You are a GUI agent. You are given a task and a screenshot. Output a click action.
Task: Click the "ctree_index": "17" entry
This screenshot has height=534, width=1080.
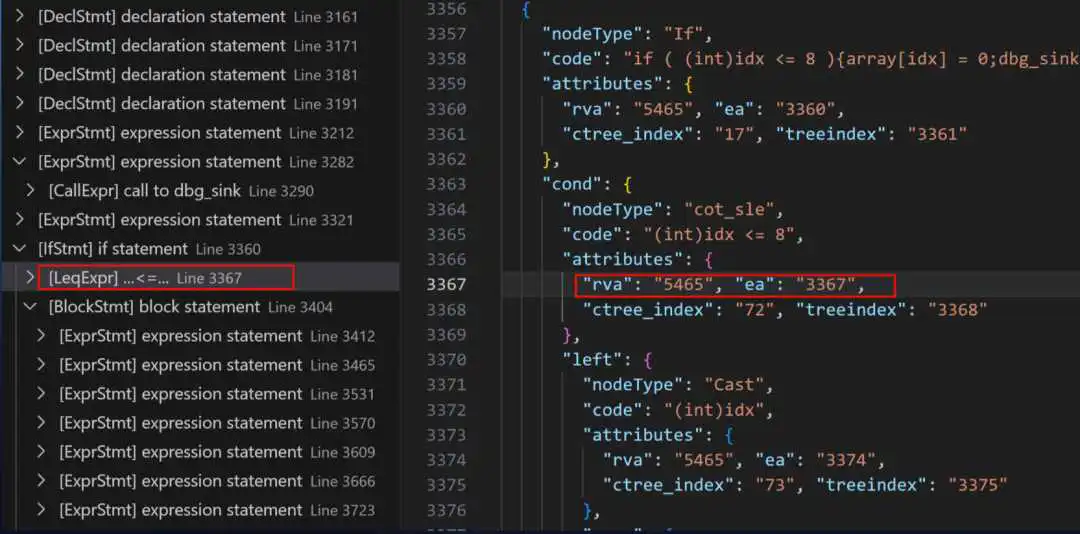(659, 134)
